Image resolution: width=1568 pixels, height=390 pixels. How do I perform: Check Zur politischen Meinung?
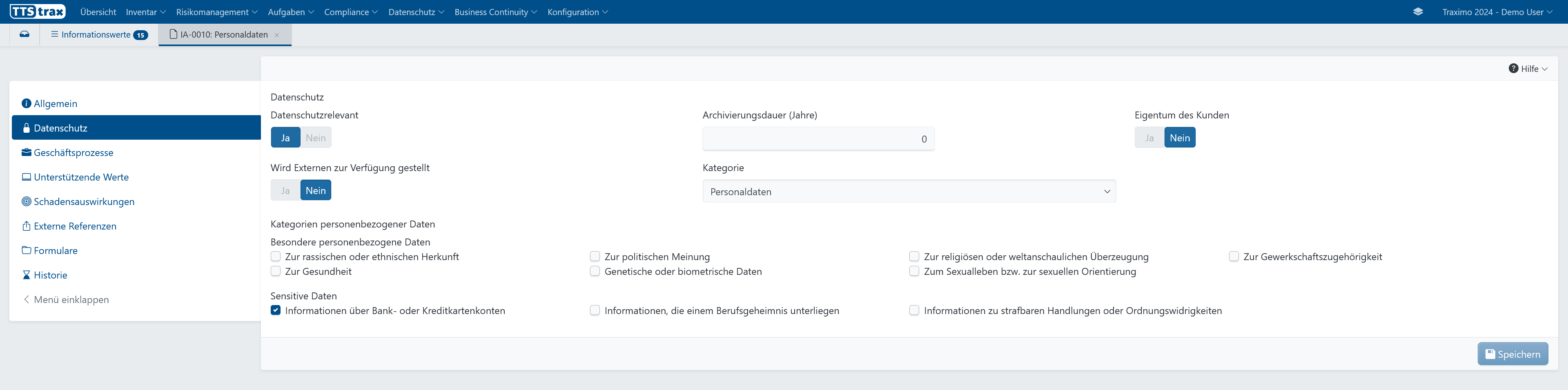coord(595,256)
